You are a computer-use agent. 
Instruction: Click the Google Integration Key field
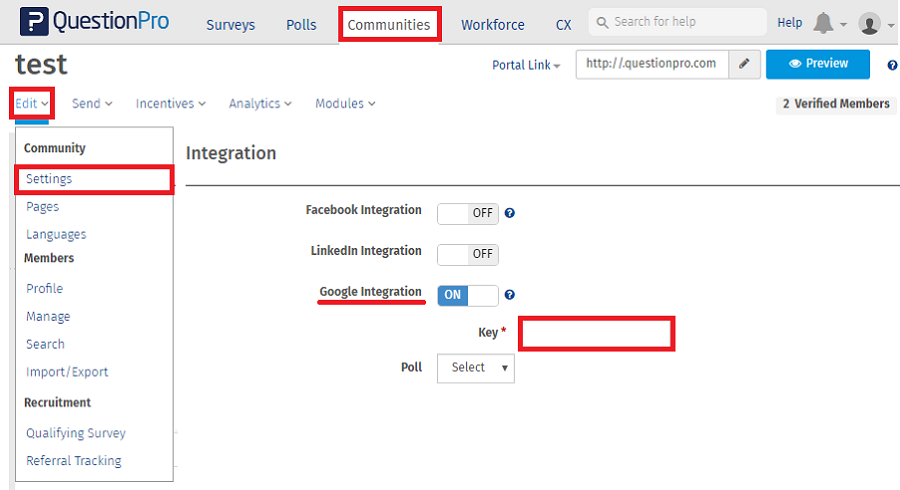click(597, 333)
